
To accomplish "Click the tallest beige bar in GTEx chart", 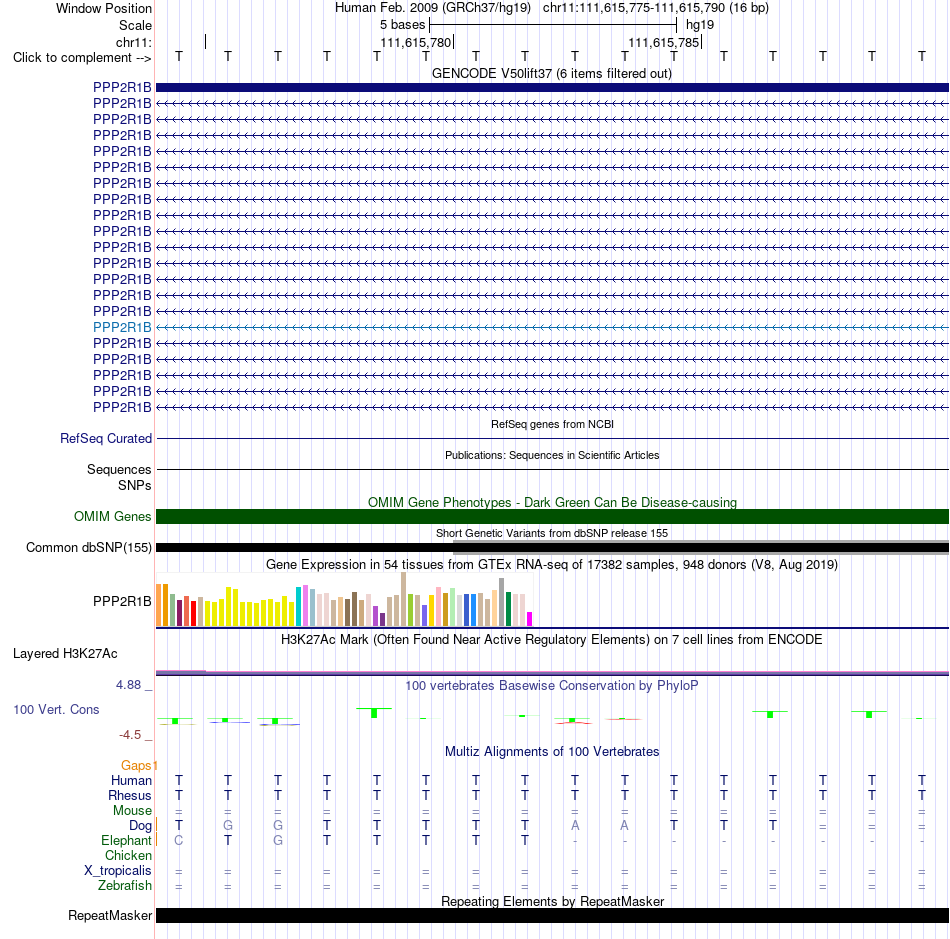I will coord(404,599).
